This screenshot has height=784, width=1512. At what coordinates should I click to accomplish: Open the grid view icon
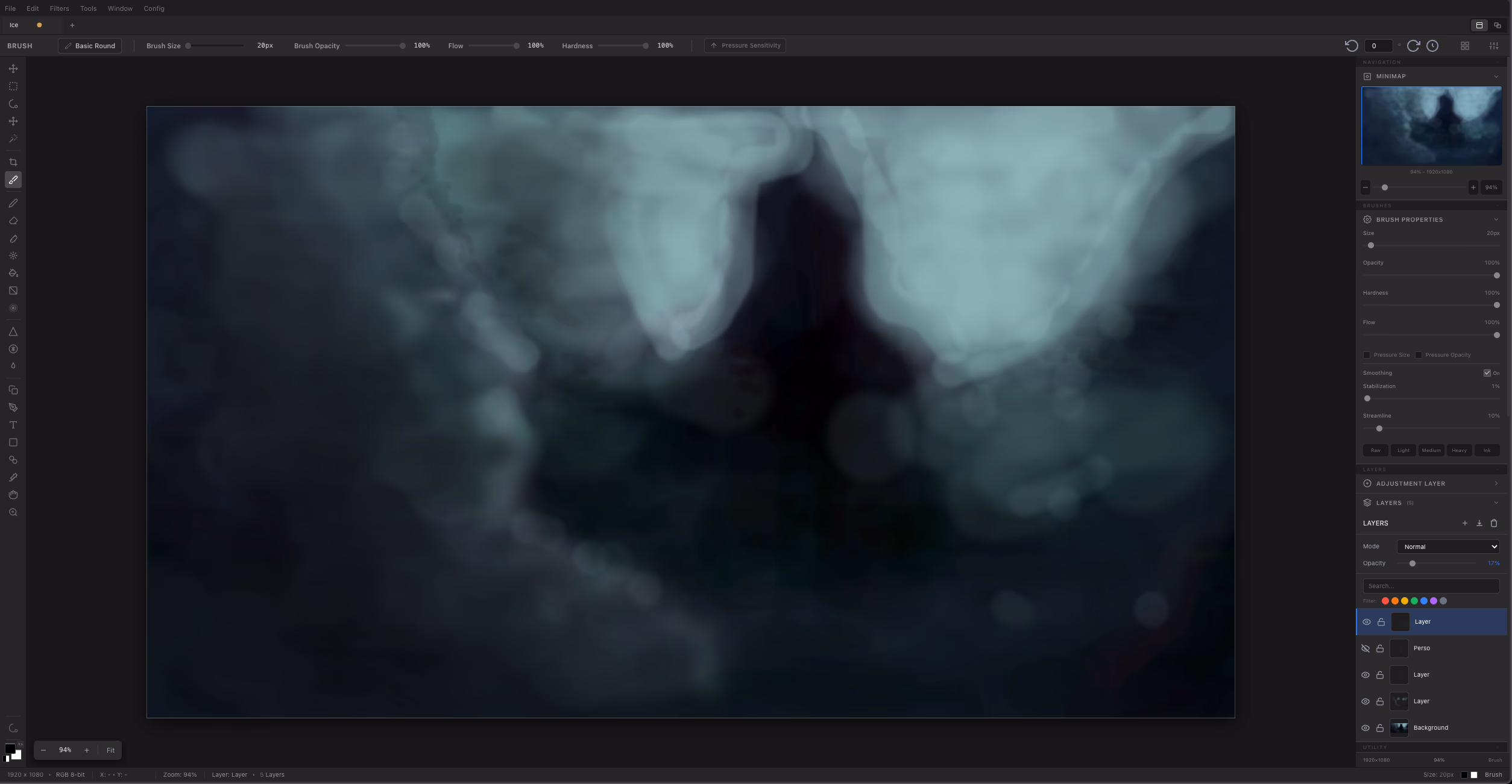click(1465, 46)
